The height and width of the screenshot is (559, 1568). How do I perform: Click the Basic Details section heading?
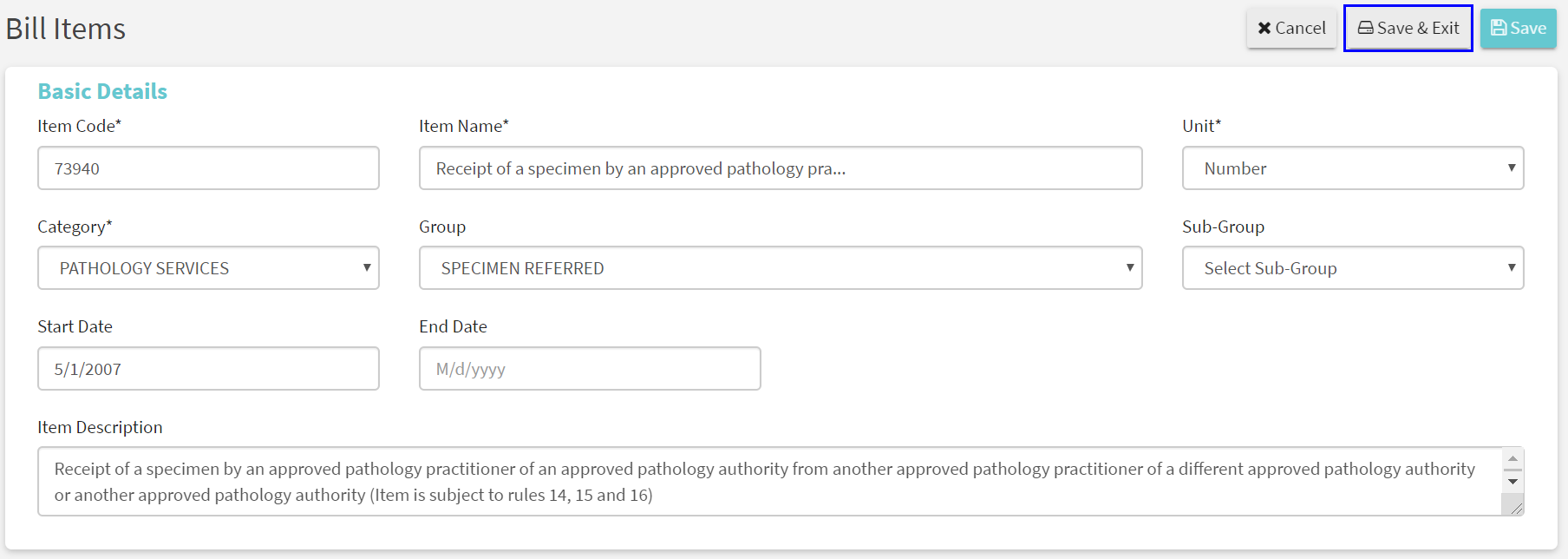(x=101, y=91)
